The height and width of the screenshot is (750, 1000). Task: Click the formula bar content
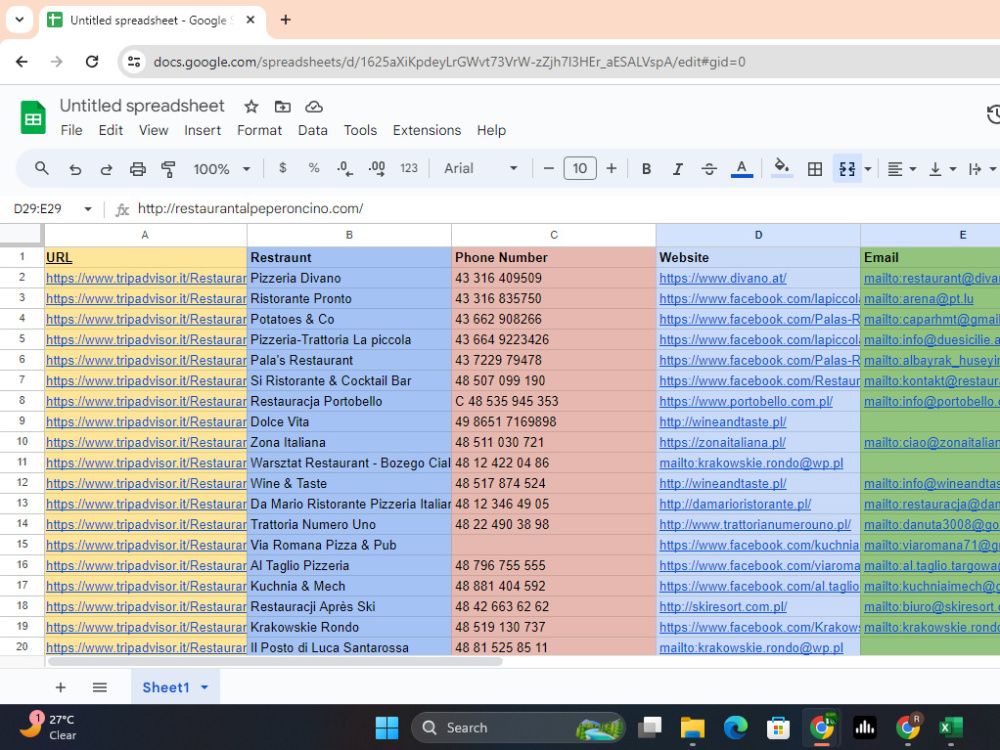coord(251,209)
